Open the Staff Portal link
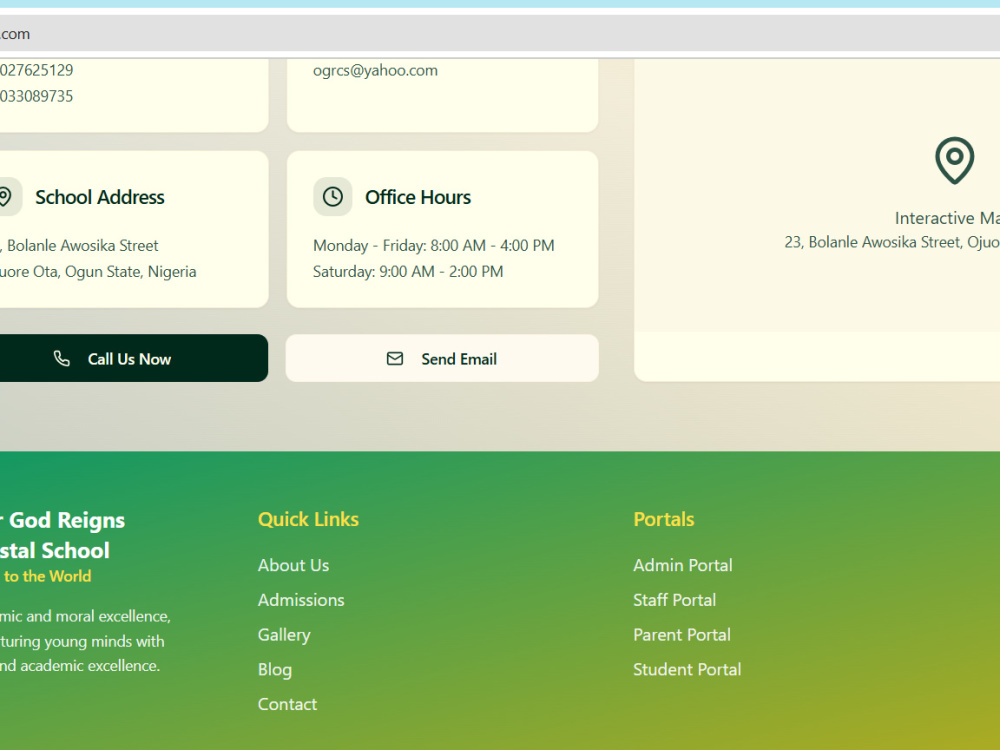1000x750 pixels. pyautogui.click(x=674, y=600)
